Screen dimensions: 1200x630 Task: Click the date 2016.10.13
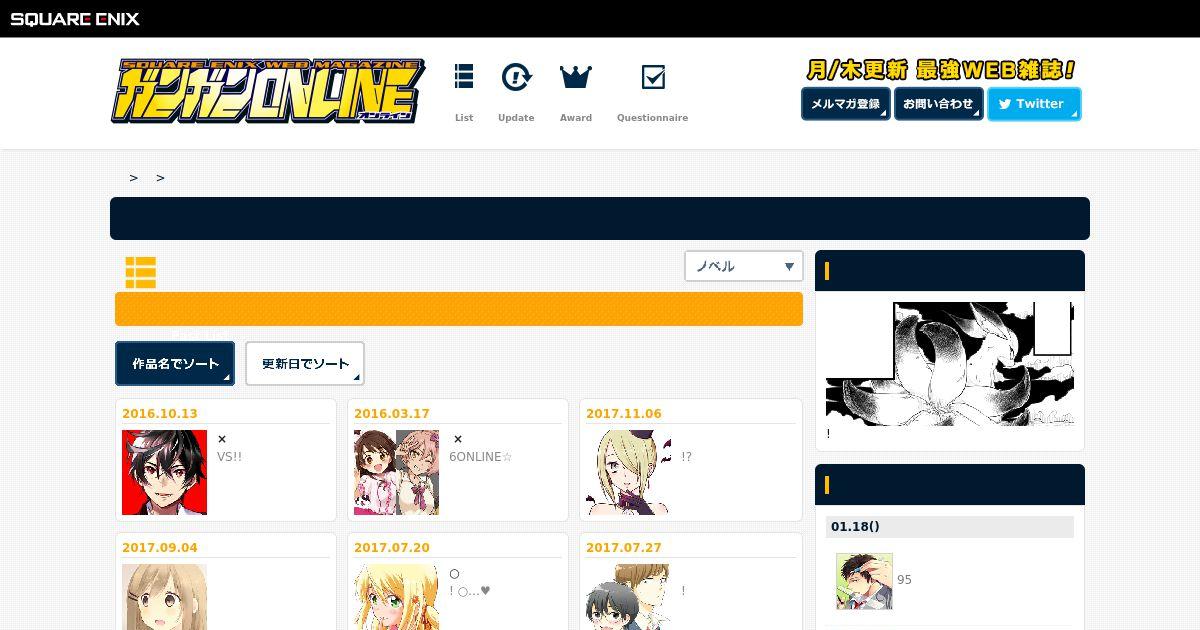tap(160, 414)
